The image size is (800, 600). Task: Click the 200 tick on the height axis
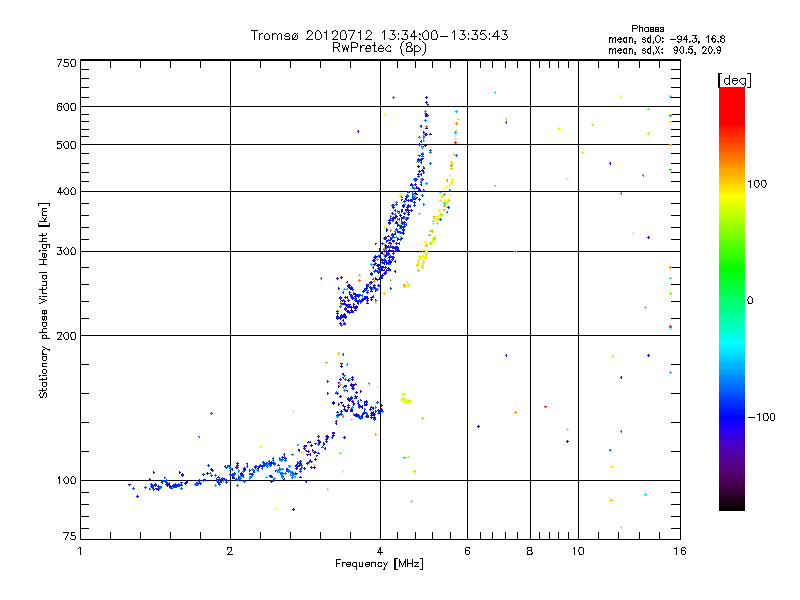point(66,335)
